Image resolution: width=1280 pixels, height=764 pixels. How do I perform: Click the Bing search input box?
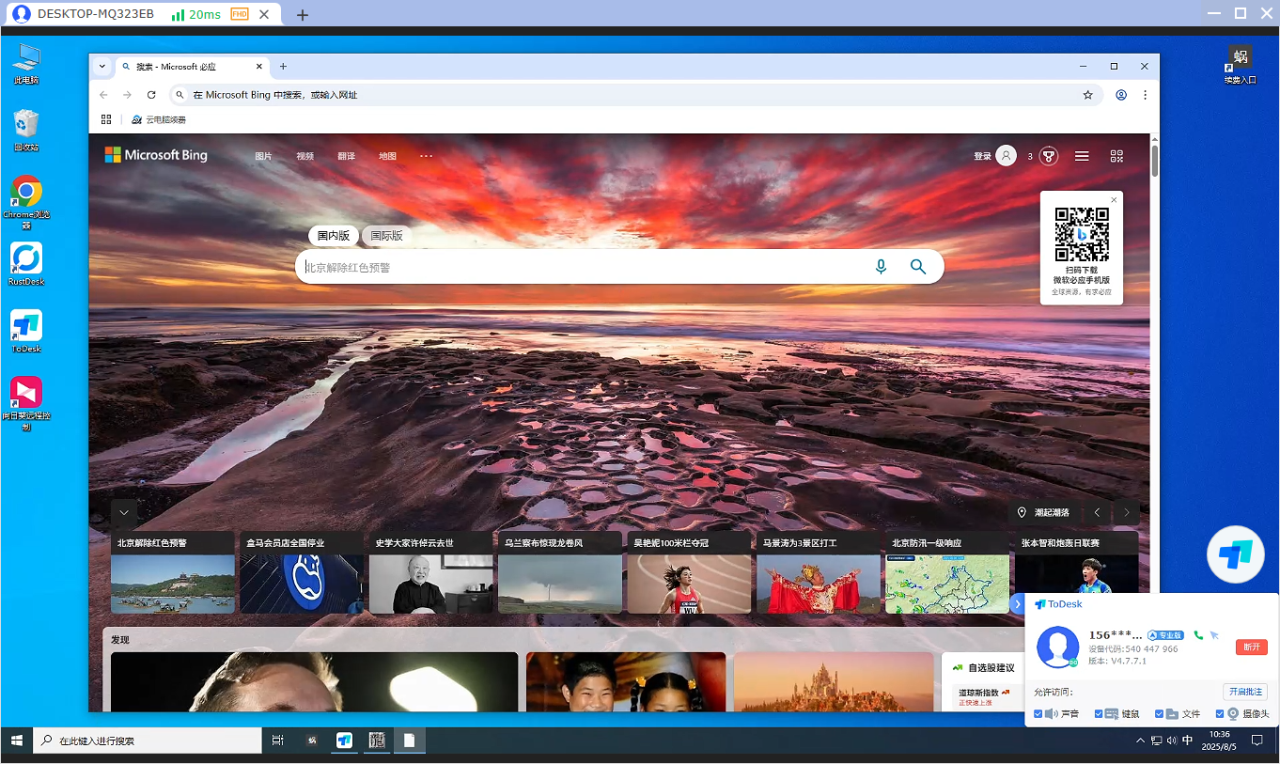pyautogui.click(x=580, y=267)
